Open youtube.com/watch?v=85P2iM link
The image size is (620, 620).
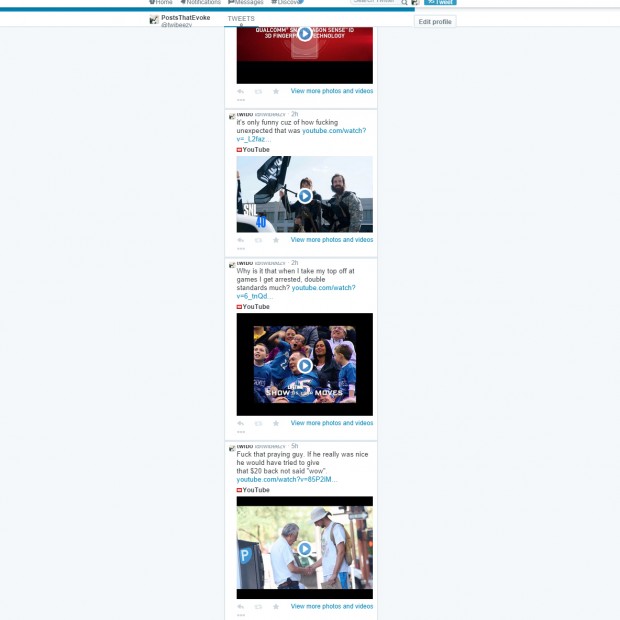coord(287,479)
